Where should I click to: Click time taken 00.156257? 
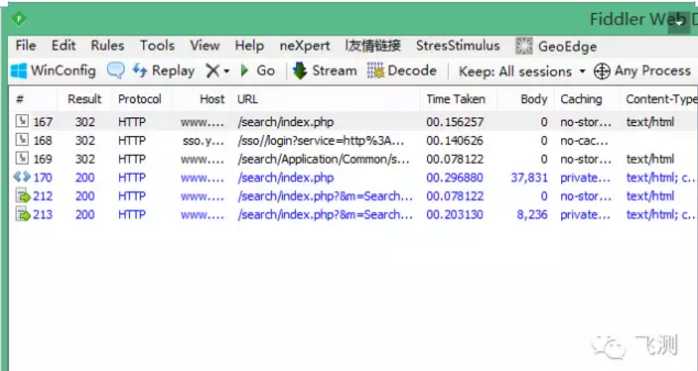(455, 122)
